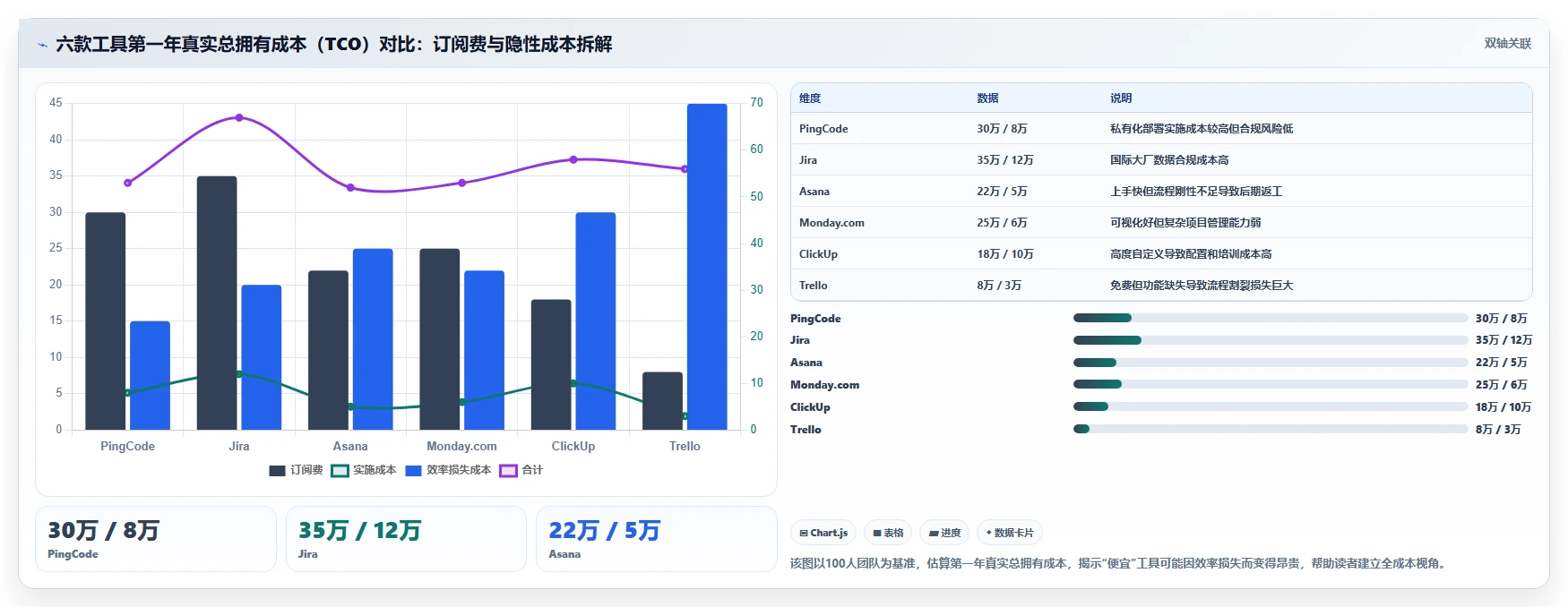Click description 高度自定义导致配置和培训成本高
The height and width of the screenshot is (607, 1568).
tap(1191, 254)
